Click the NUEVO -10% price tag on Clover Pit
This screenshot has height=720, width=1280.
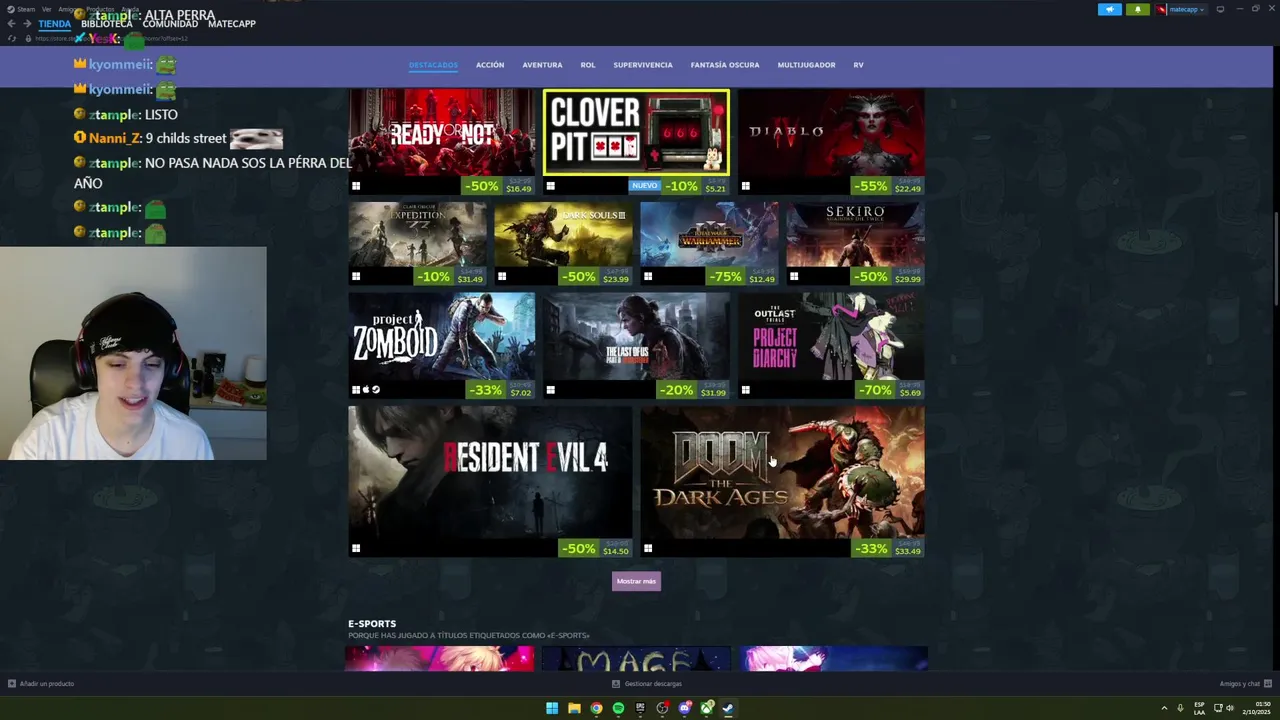(679, 186)
